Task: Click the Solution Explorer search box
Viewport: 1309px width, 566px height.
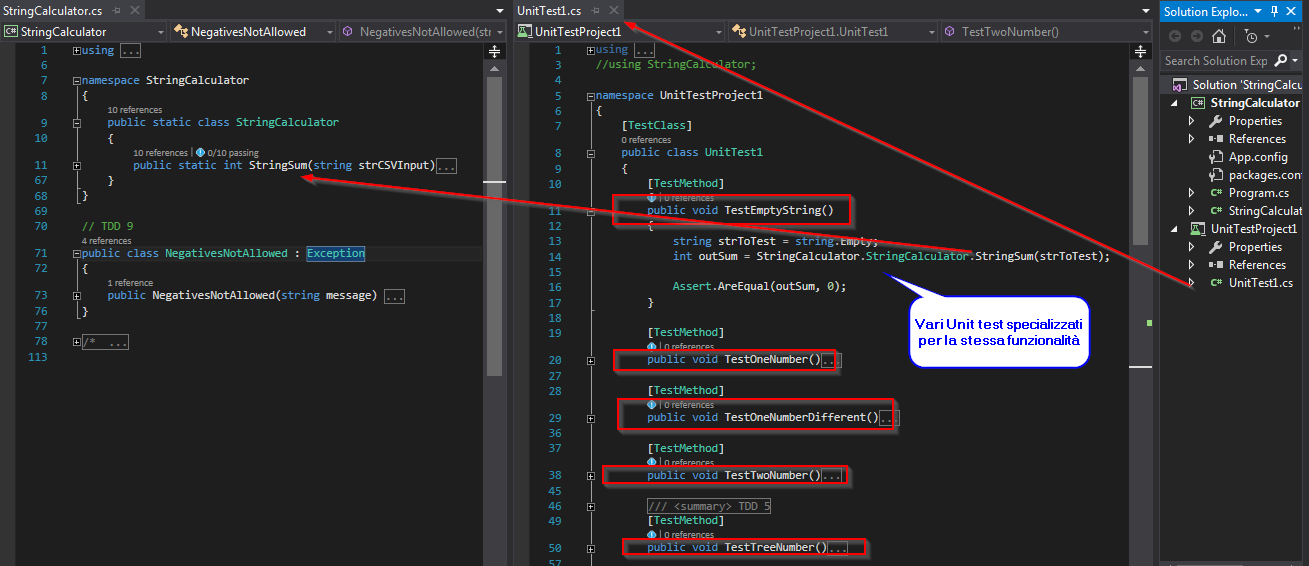Action: [1217, 61]
